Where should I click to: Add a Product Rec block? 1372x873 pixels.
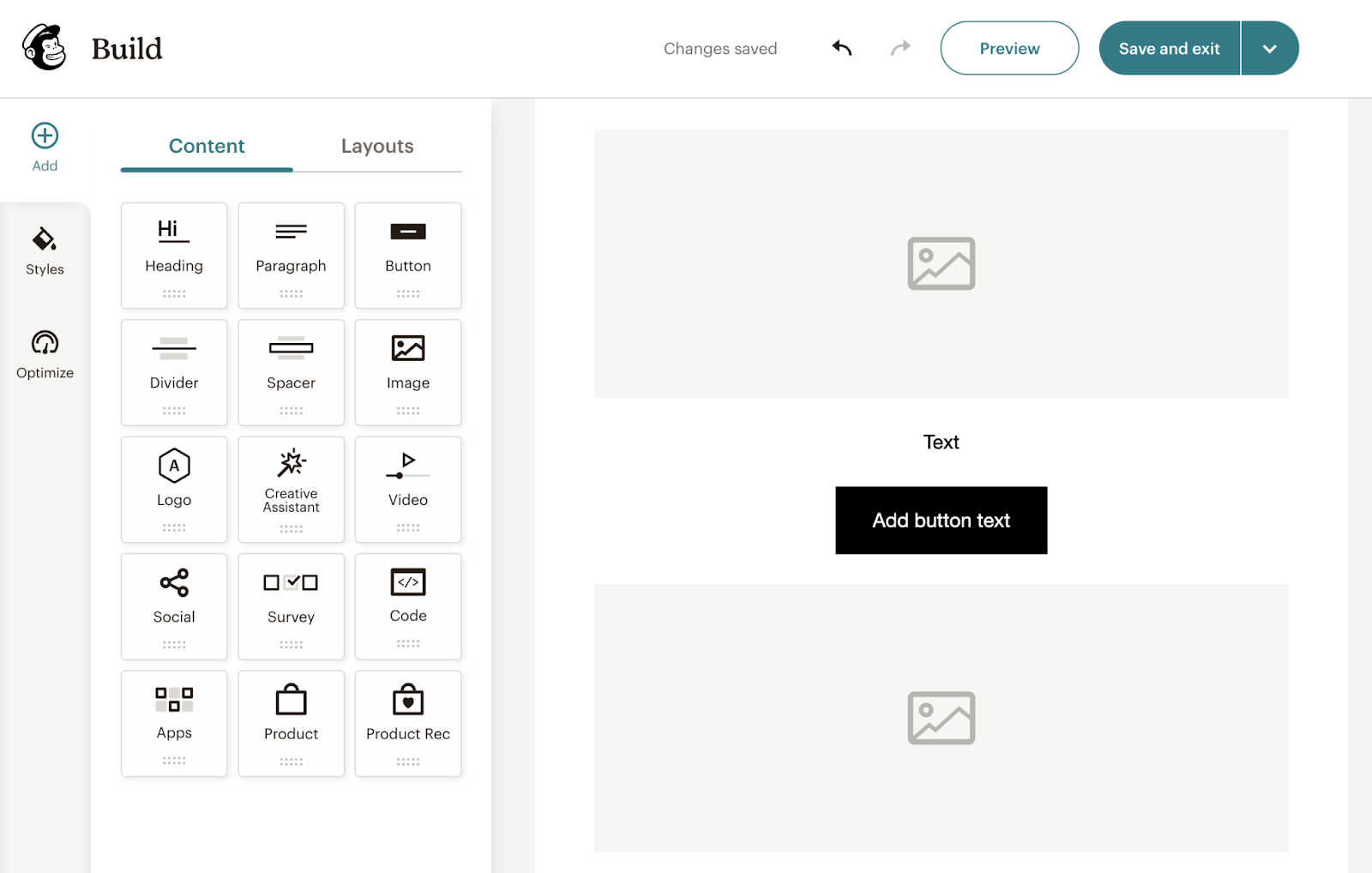[407, 723]
